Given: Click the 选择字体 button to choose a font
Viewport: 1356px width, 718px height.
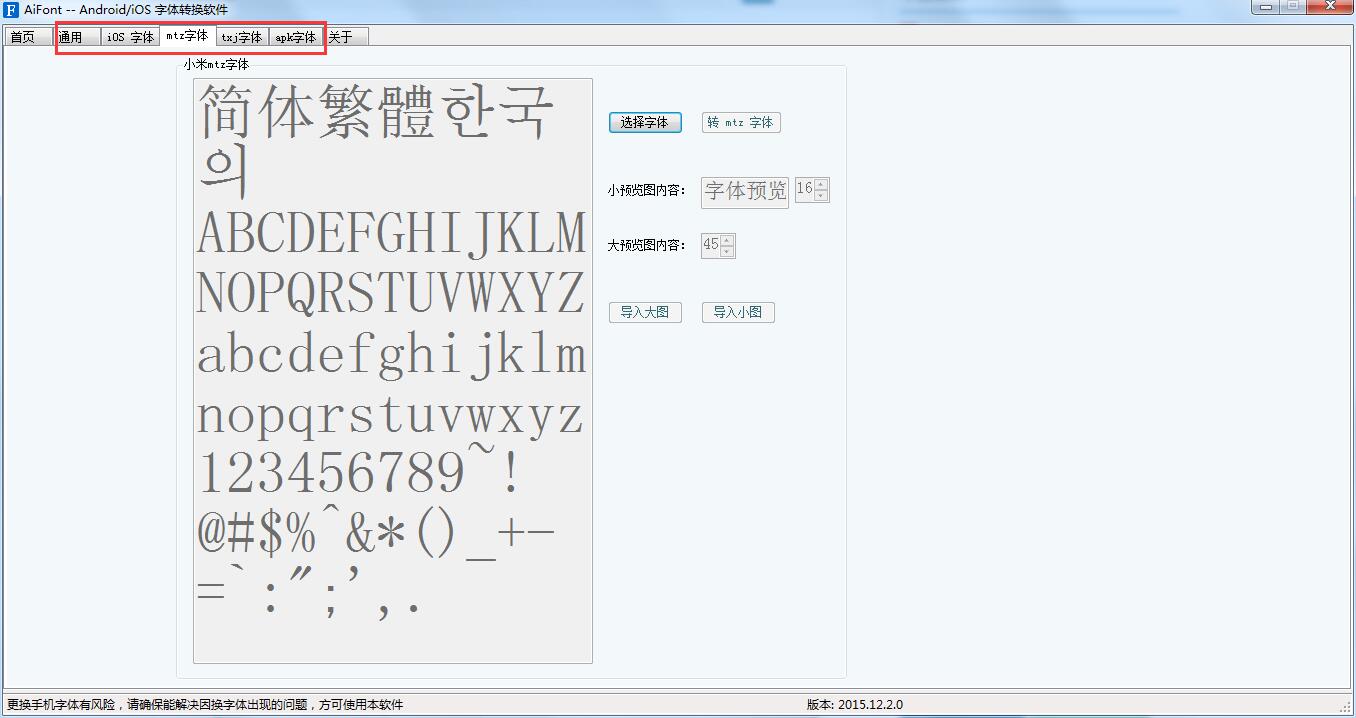Looking at the screenshot, I should [645, 122].
